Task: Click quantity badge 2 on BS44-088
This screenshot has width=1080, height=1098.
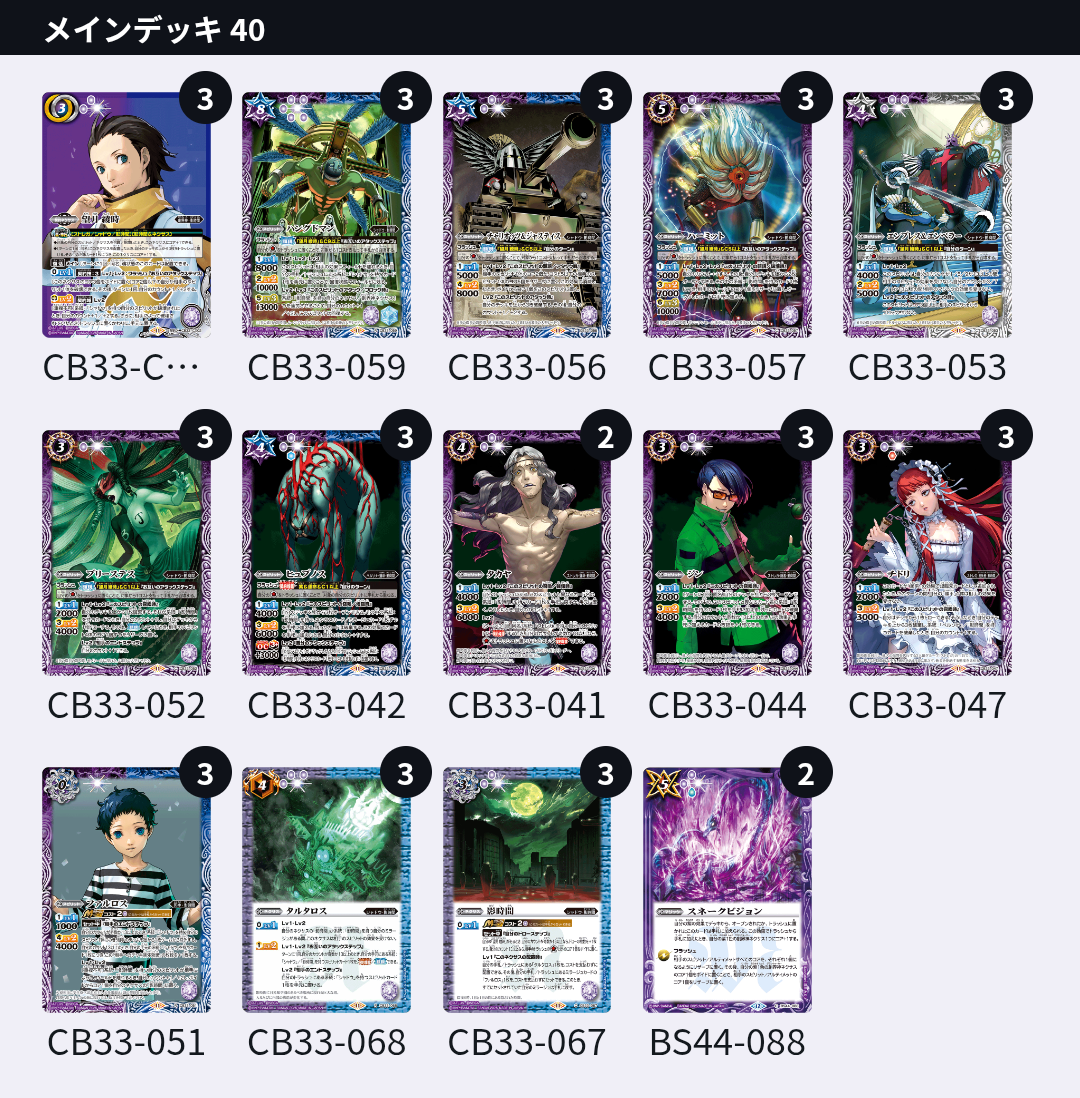Action: coord(806,773)
